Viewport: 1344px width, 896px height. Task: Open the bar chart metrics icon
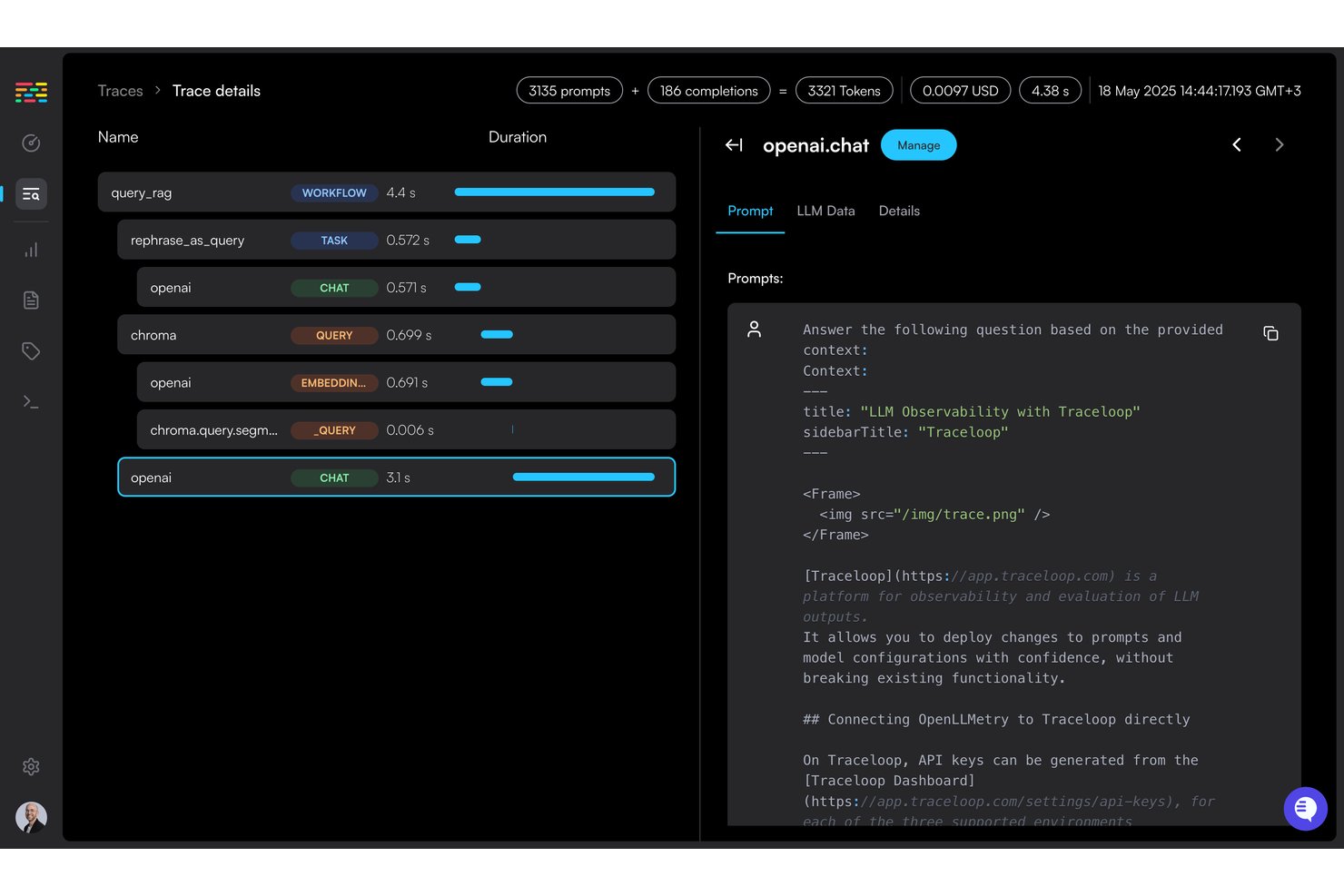(31, 250)
